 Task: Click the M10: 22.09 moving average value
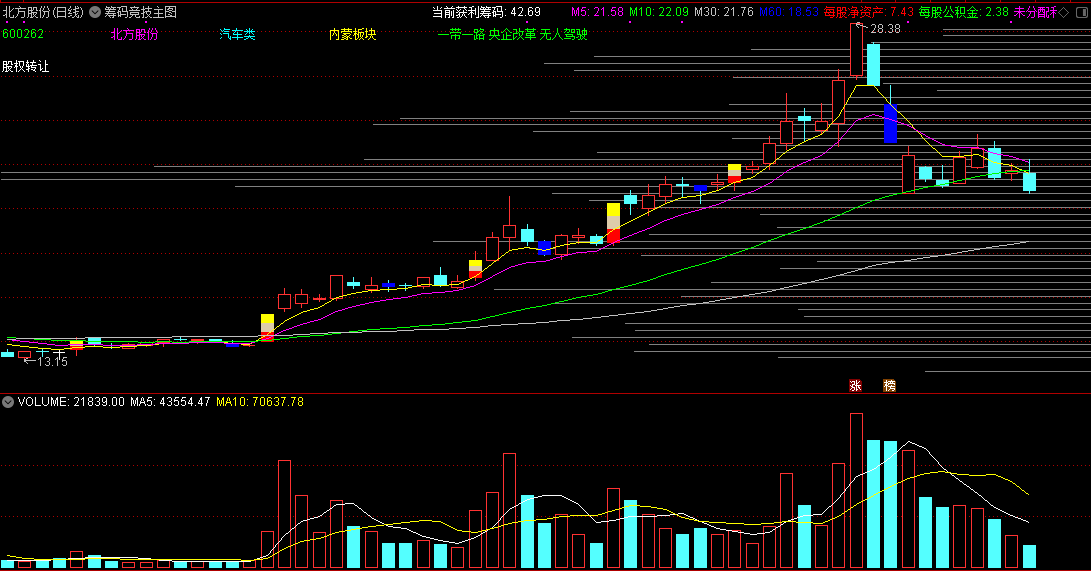[659, 12]
